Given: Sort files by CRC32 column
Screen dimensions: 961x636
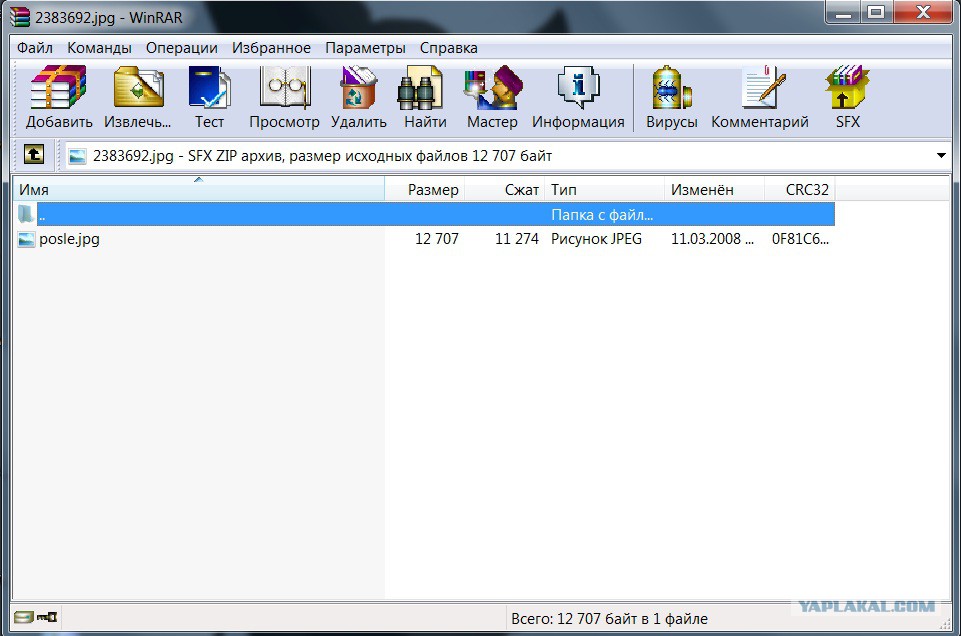Looking at the screenshot, I should 800,189.
